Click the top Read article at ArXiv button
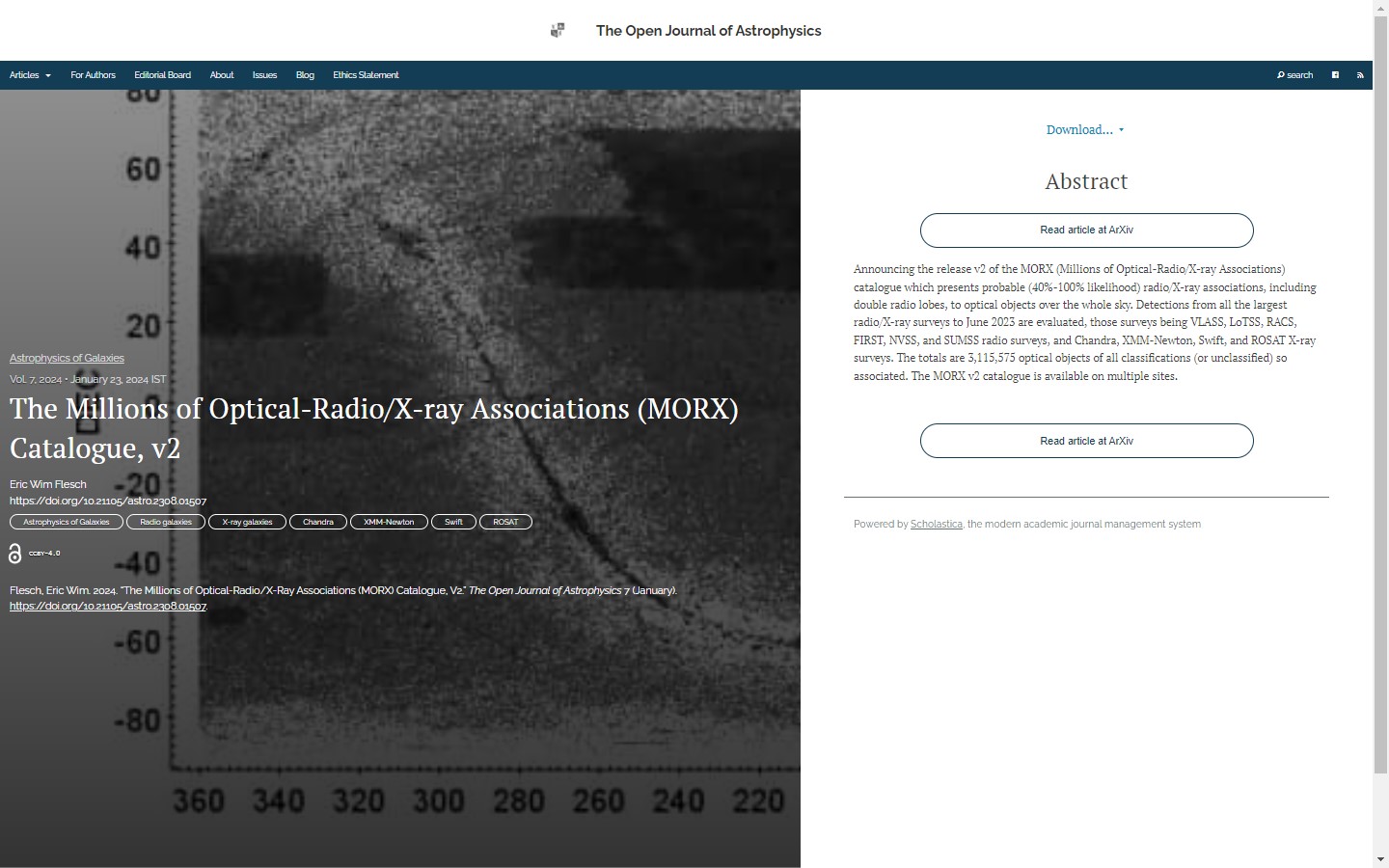The image size is (1389, 868). (x=1086, y=231)
